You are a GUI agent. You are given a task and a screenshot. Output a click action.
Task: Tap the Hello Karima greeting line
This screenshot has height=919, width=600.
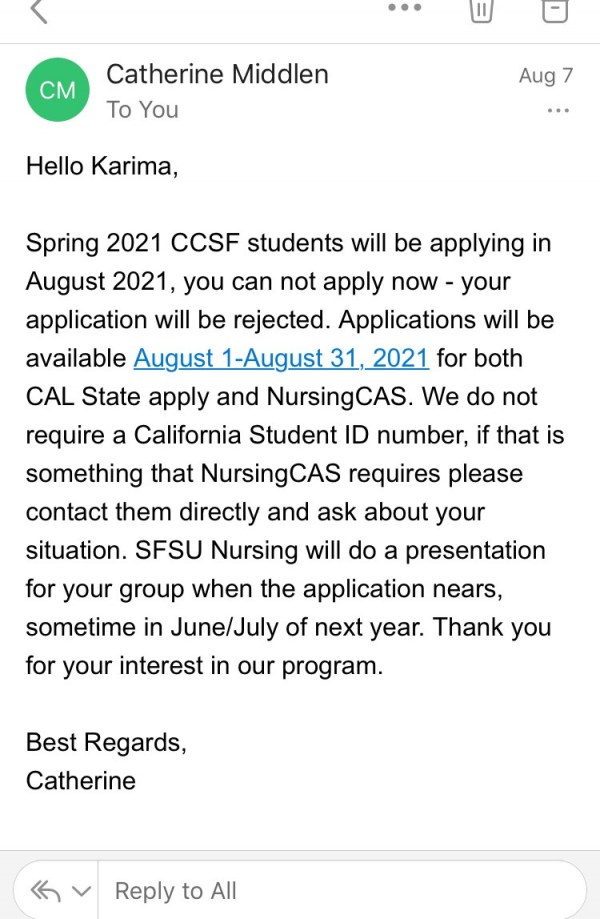pos(102,166)
